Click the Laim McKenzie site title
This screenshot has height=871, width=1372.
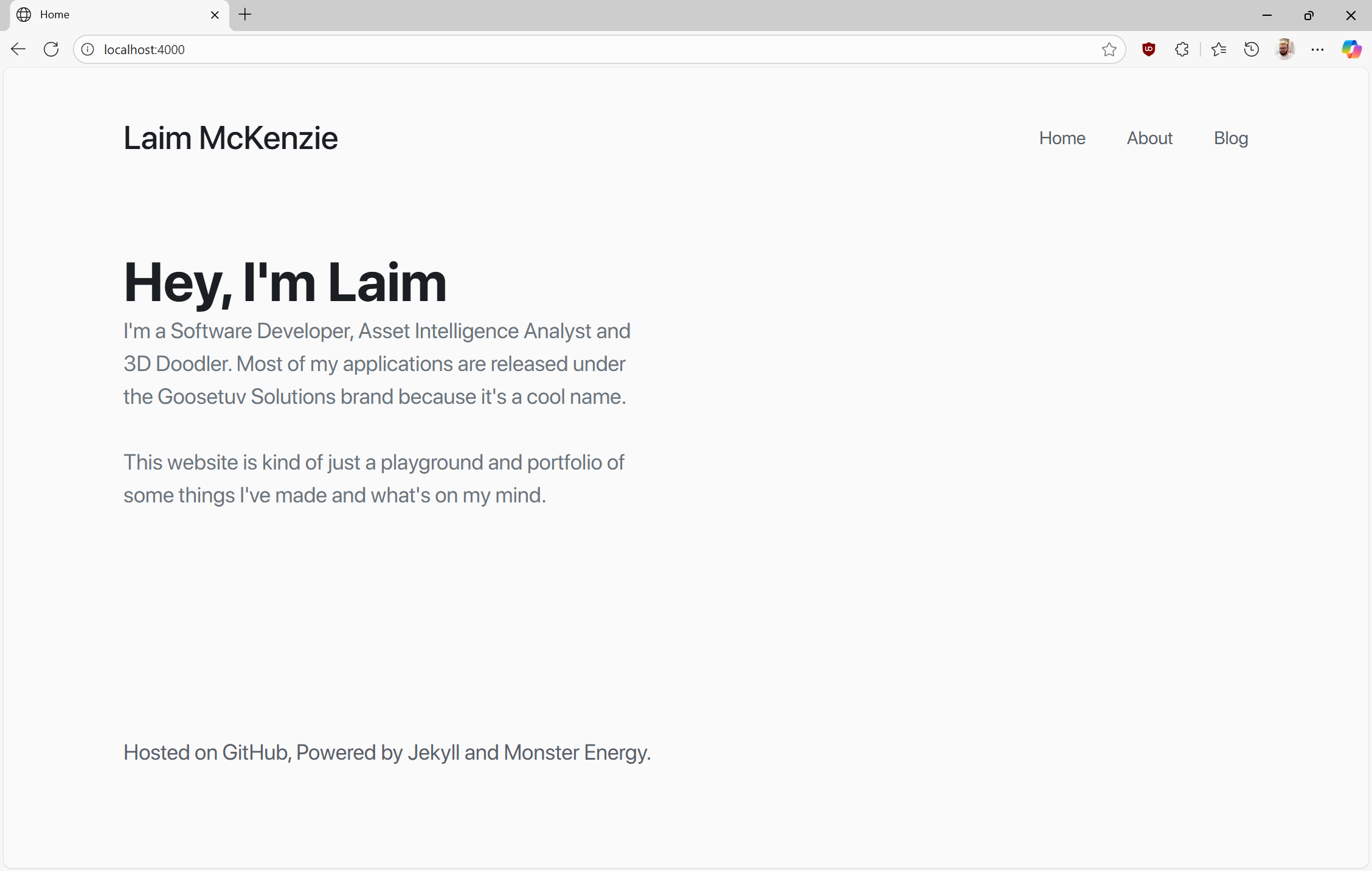click(230, 138)
